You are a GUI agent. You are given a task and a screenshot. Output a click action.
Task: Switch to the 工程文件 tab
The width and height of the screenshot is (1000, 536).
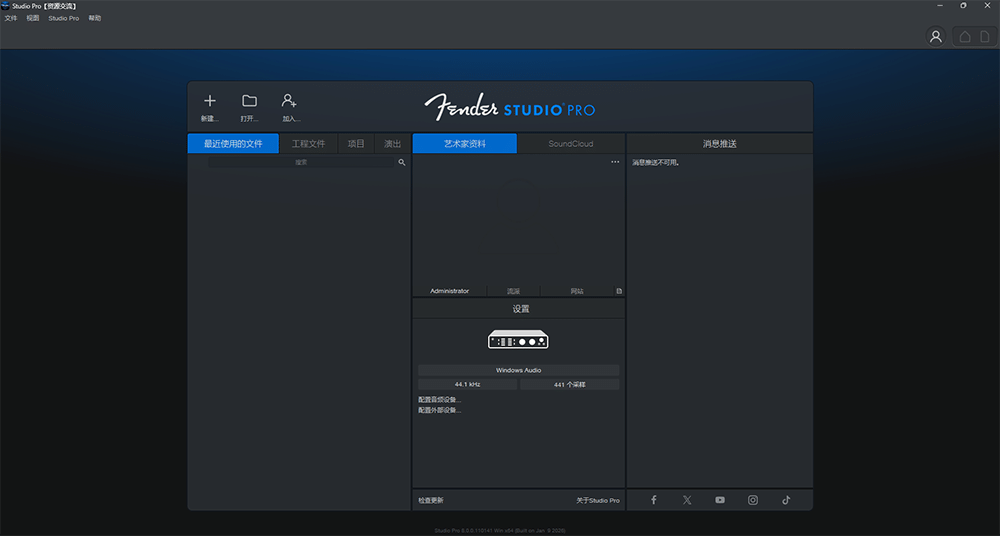(308, 144)
